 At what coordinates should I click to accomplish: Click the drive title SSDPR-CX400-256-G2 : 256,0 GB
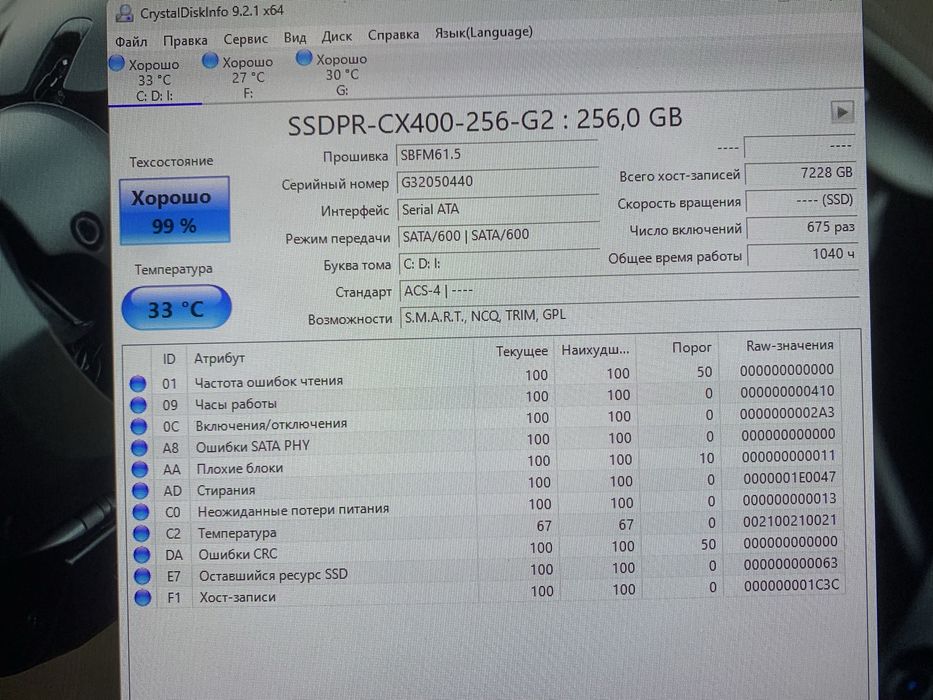484,121
